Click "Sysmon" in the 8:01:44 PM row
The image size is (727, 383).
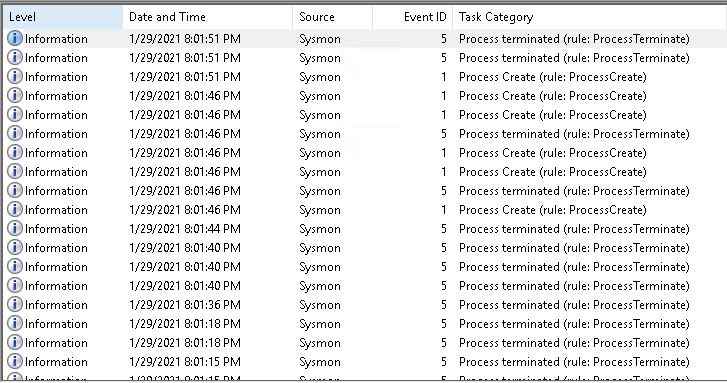pos(320,229)
